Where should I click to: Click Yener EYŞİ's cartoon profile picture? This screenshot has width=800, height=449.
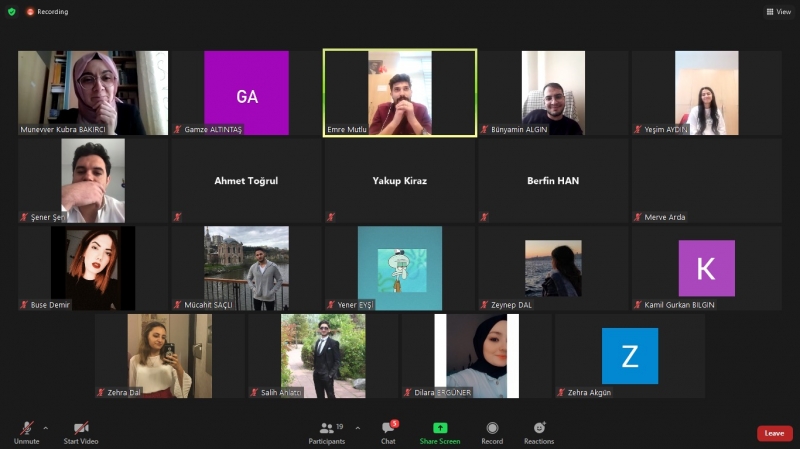(x=399, y=266)
